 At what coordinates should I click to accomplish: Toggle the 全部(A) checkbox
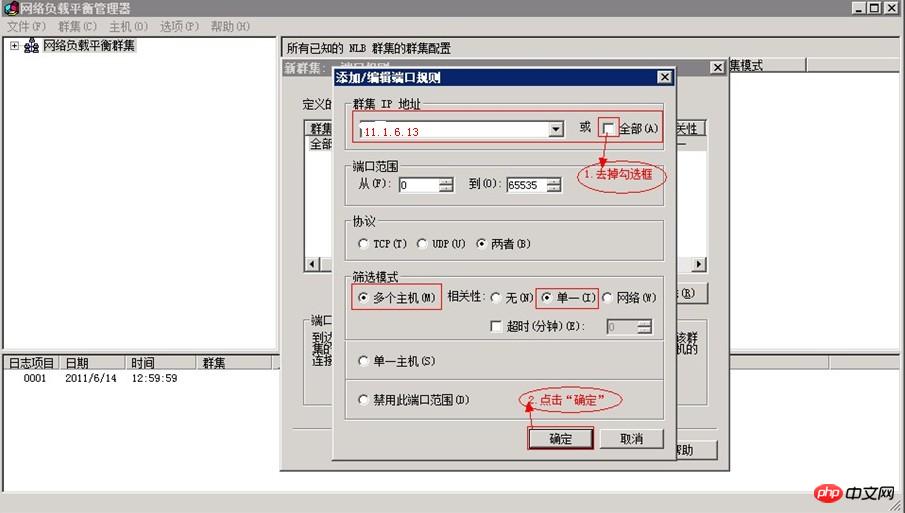click(x=608, y=129)
